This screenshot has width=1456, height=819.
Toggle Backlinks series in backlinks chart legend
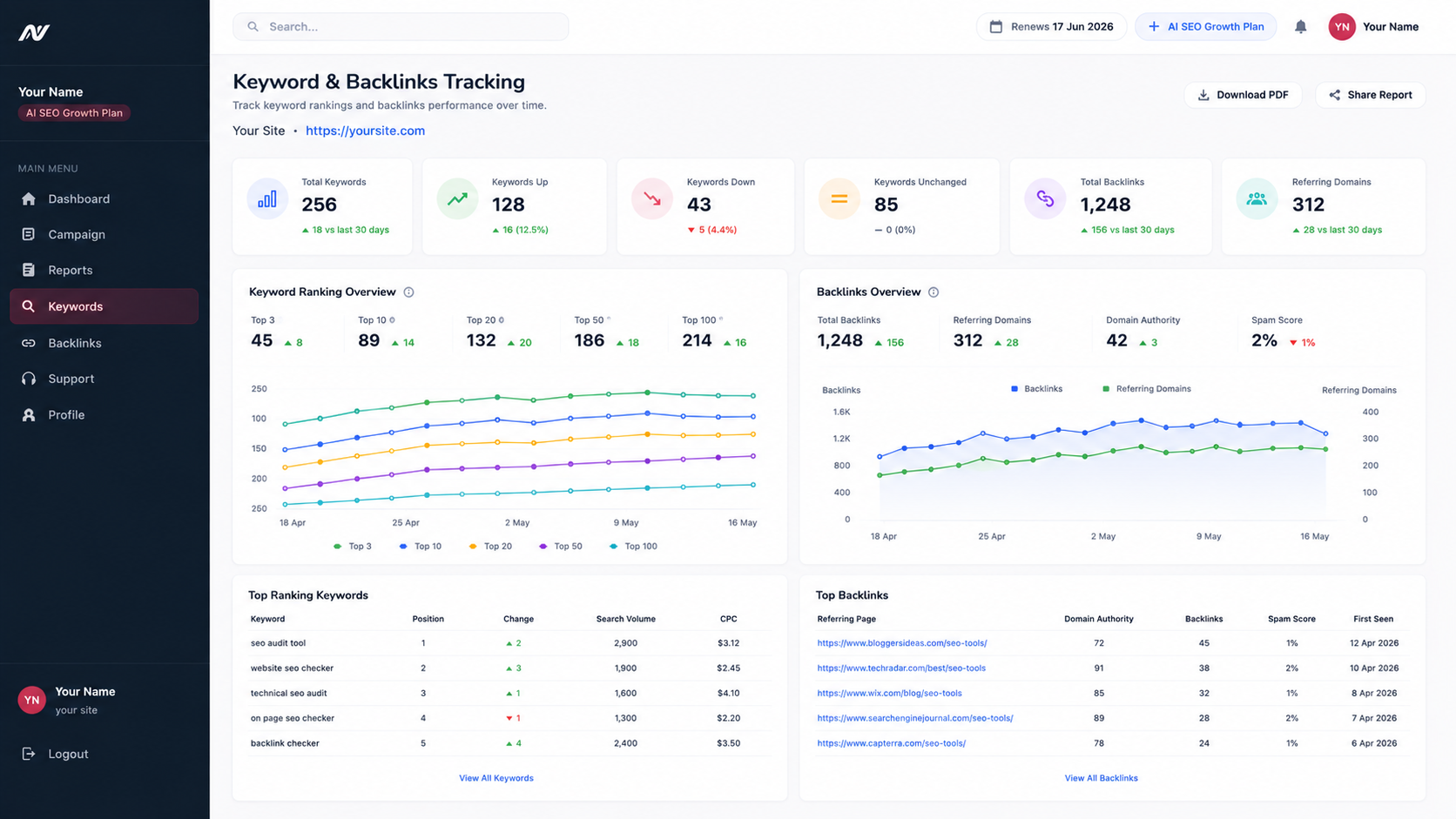click(1036, 389)
